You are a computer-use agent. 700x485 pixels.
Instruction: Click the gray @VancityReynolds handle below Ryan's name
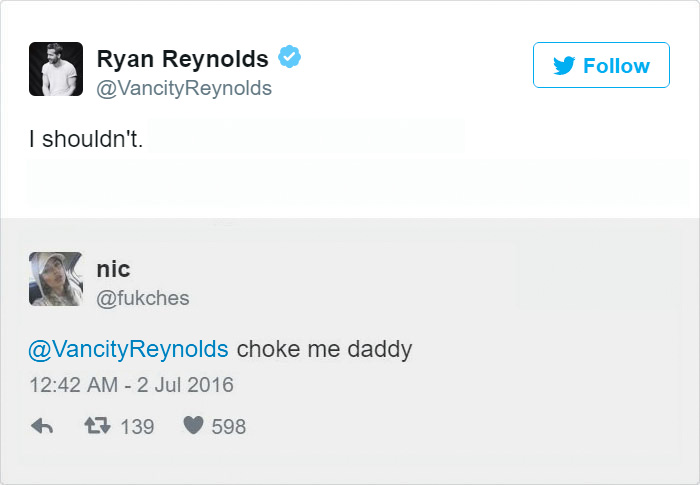point(183,89)
